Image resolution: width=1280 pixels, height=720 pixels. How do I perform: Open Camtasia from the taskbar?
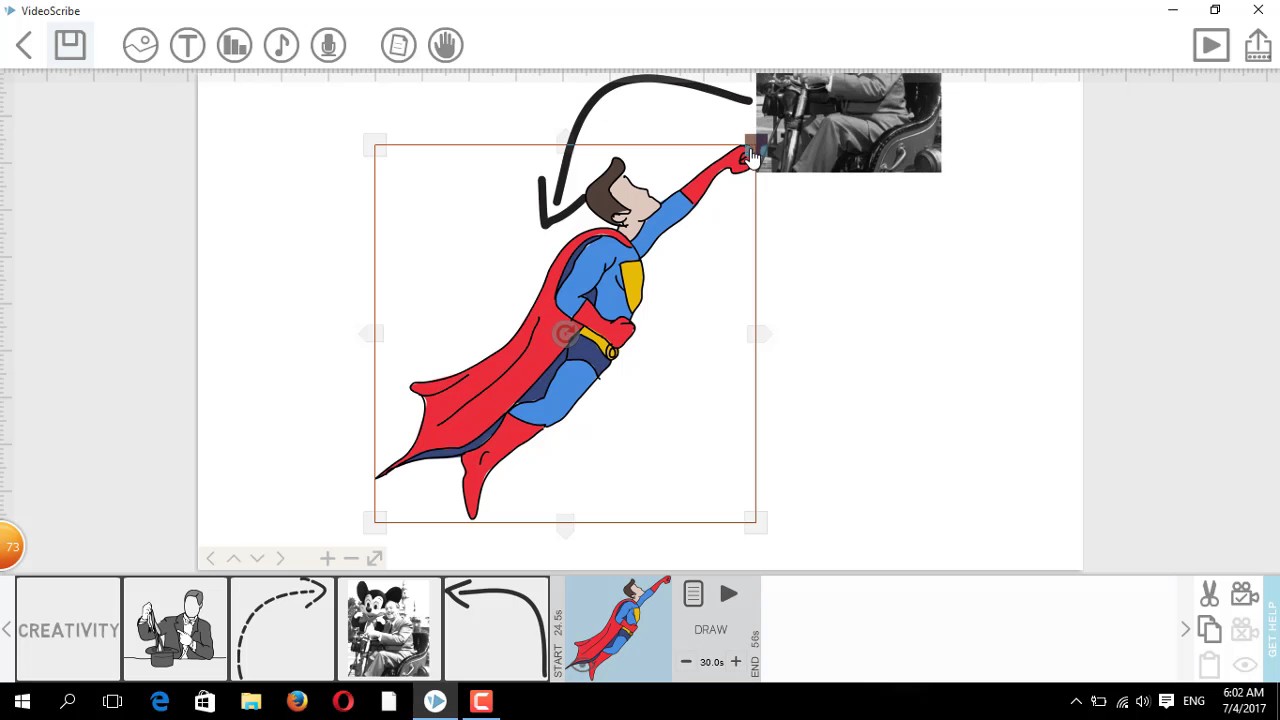[481, 701]
